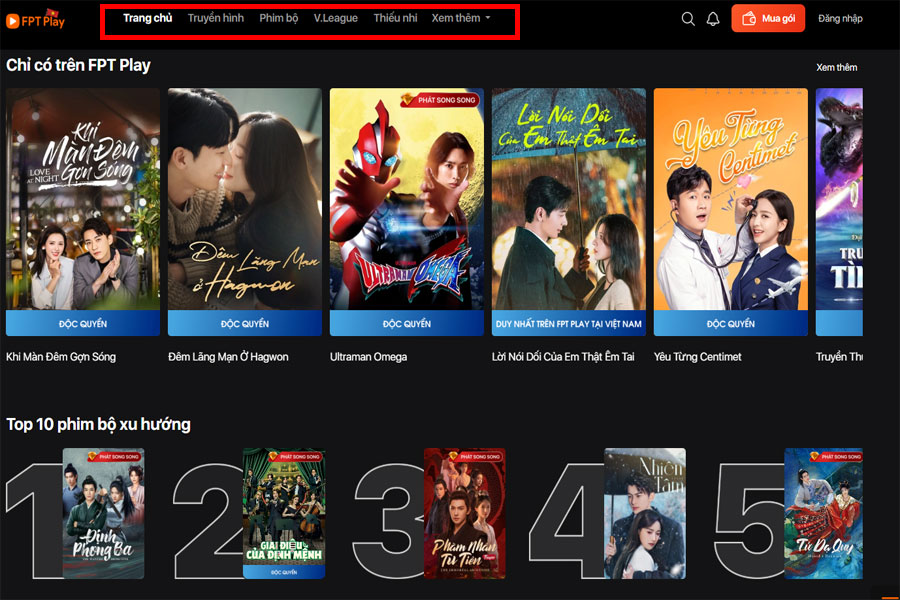Screen dimensions: 900x600
Task: Open notifications bell icon
Action: pyautogui.click(x=713, y=19)
